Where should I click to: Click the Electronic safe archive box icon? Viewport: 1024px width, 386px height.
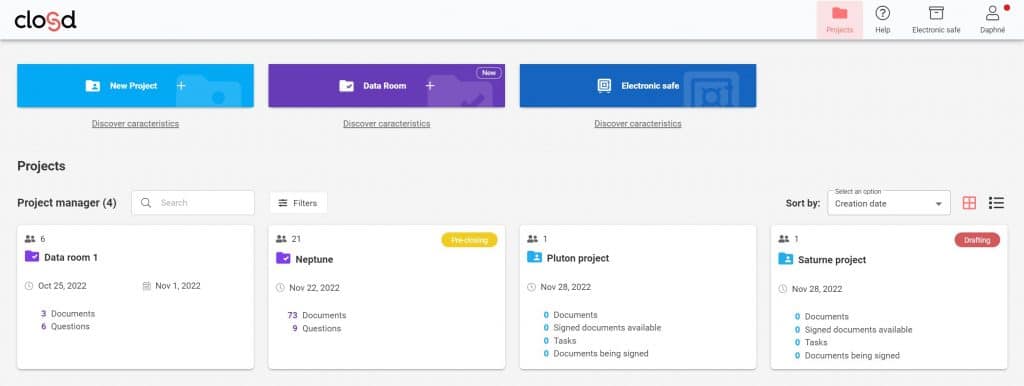(936, 13)
